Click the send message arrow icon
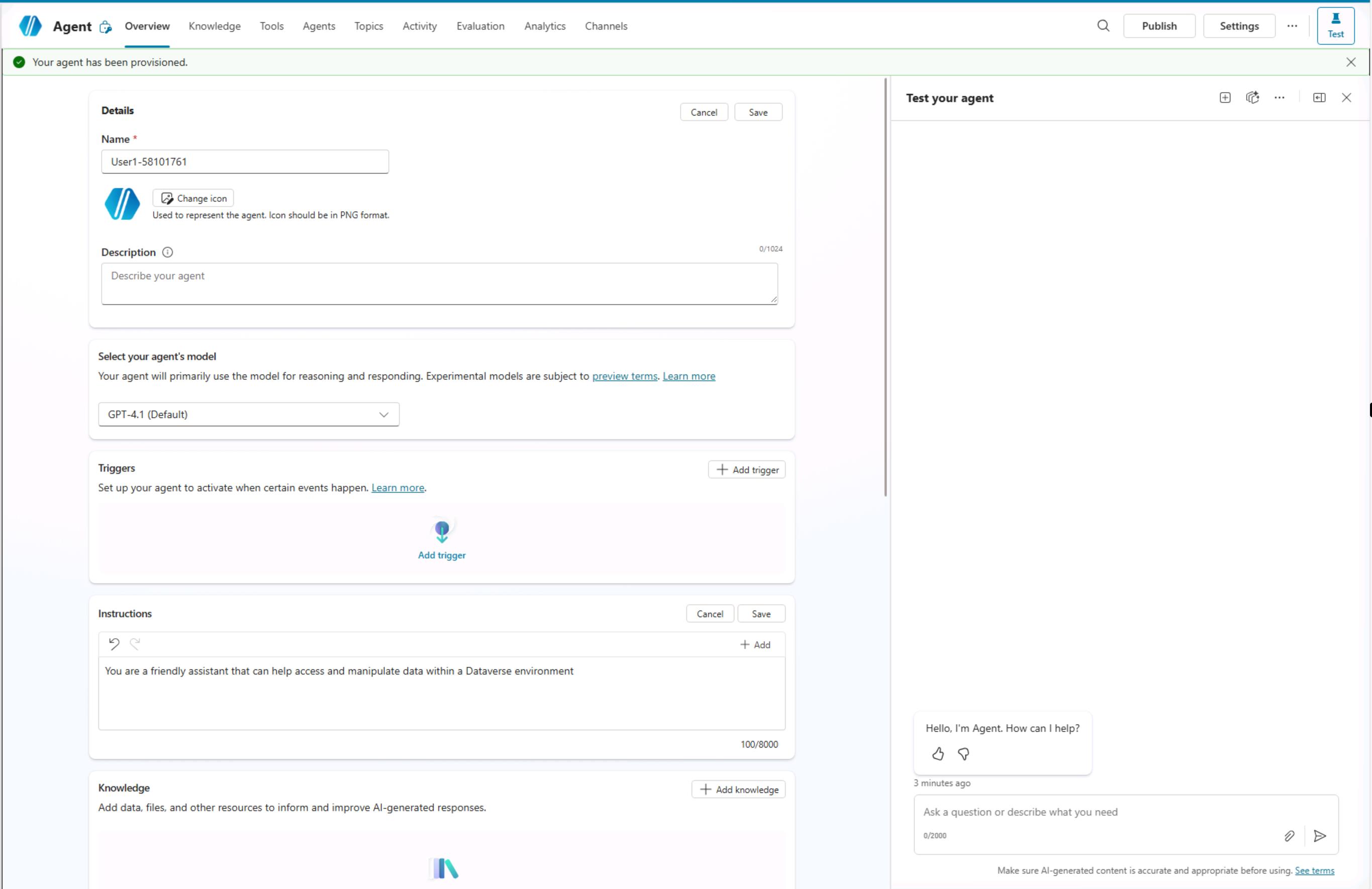This screenshot has width=1372, height=889. (1320, 836)
